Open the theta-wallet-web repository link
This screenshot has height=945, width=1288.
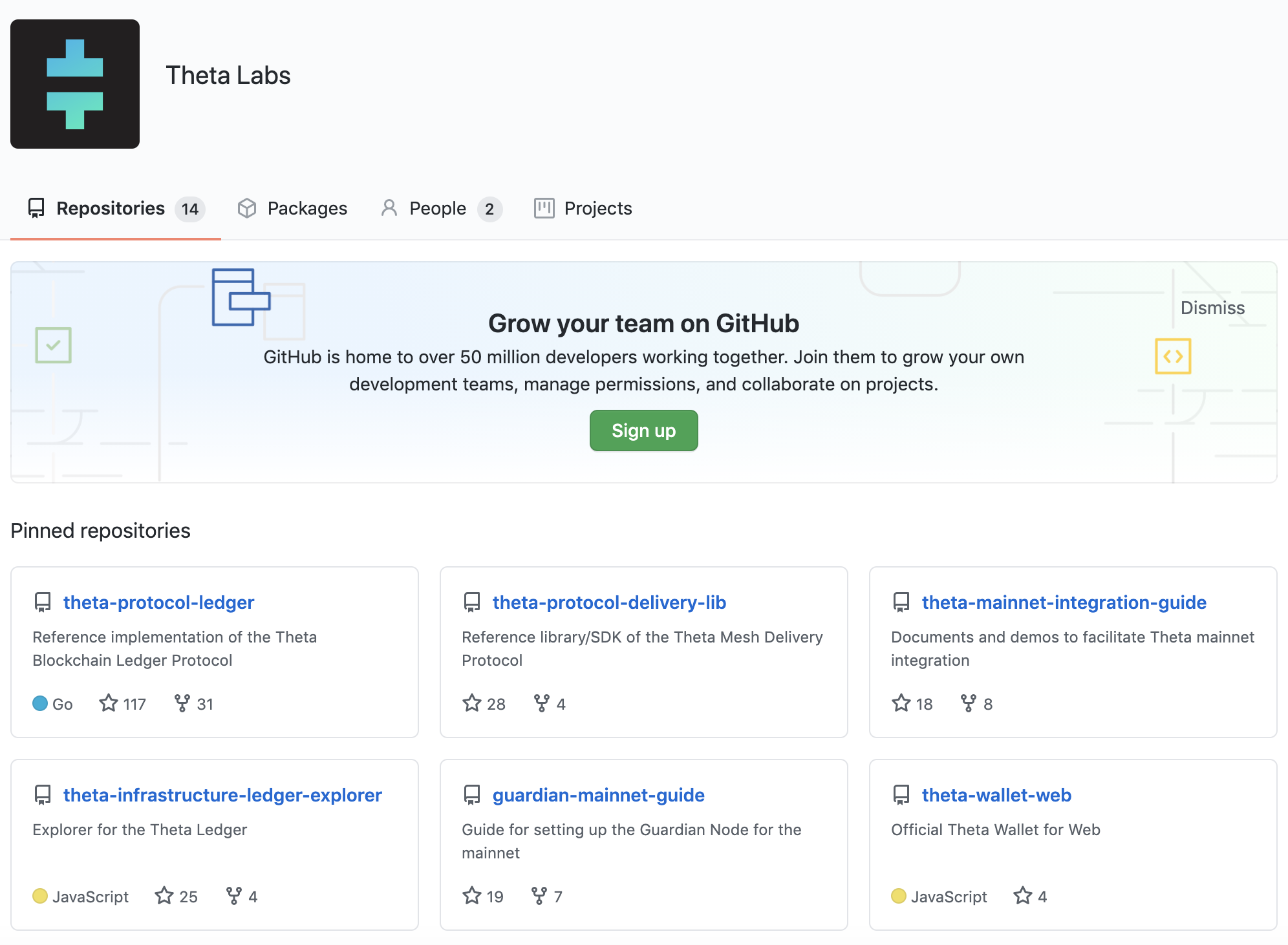tap(996, 795)
